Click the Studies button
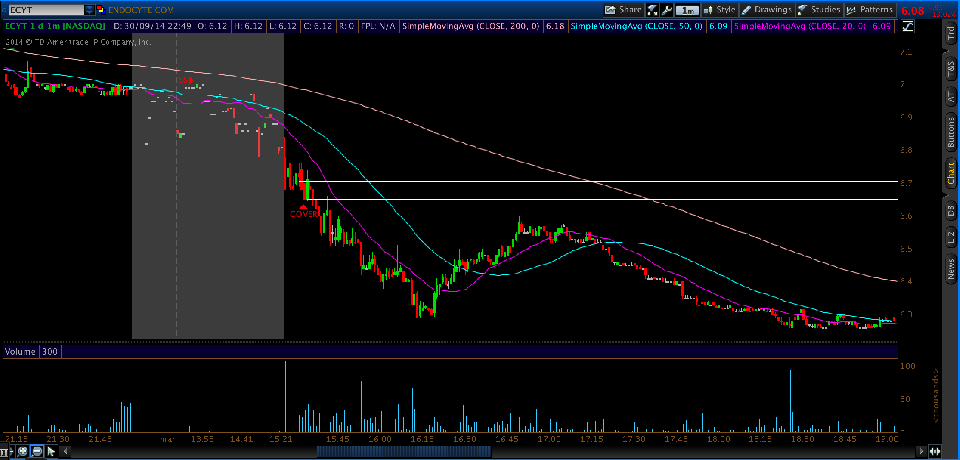Screen dimensions: 960x460 tap(818, 9)
